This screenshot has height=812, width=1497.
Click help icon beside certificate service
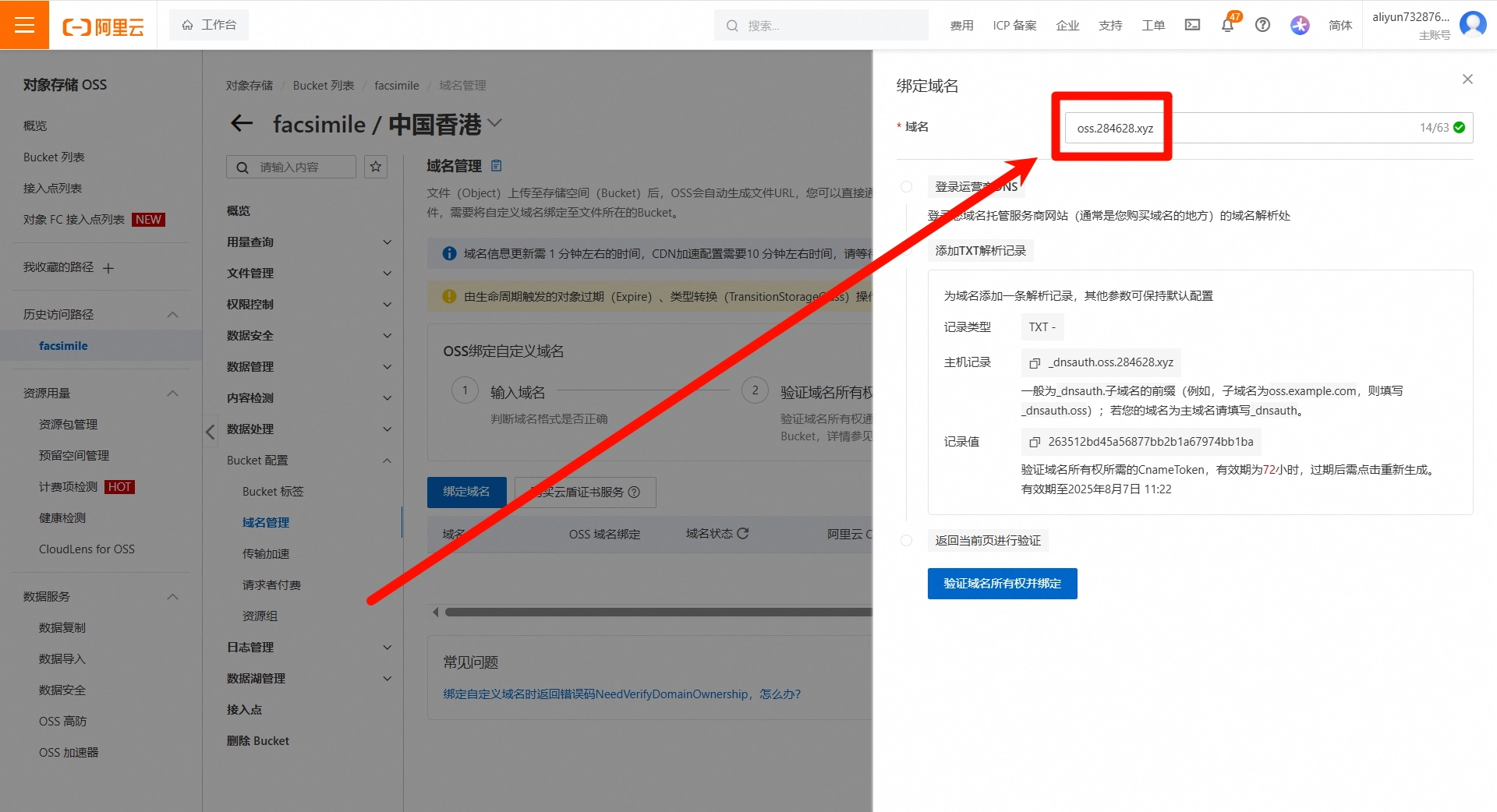click(634, 492)
